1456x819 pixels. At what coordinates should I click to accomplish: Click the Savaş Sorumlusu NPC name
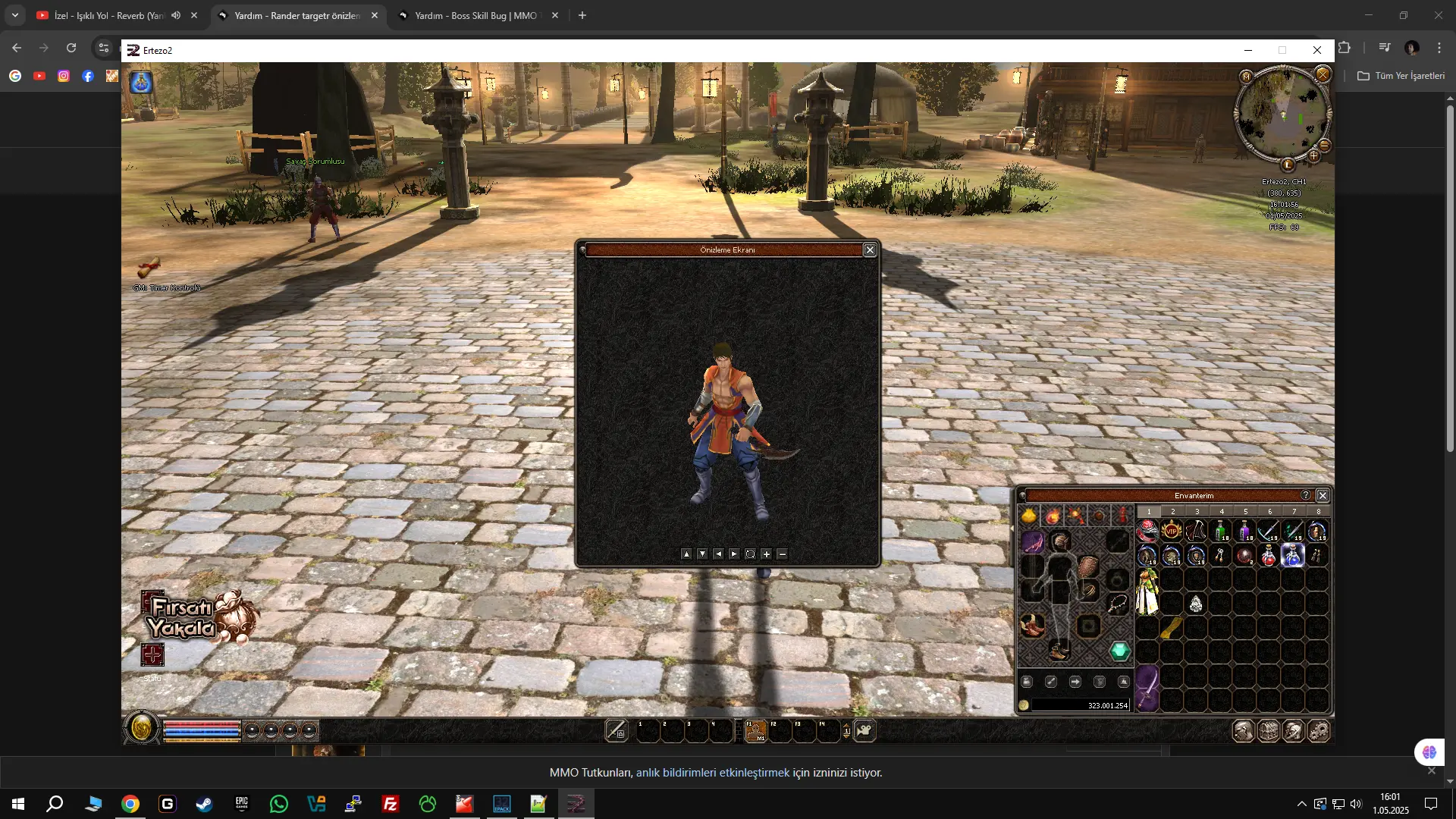(x=315, y=162)
